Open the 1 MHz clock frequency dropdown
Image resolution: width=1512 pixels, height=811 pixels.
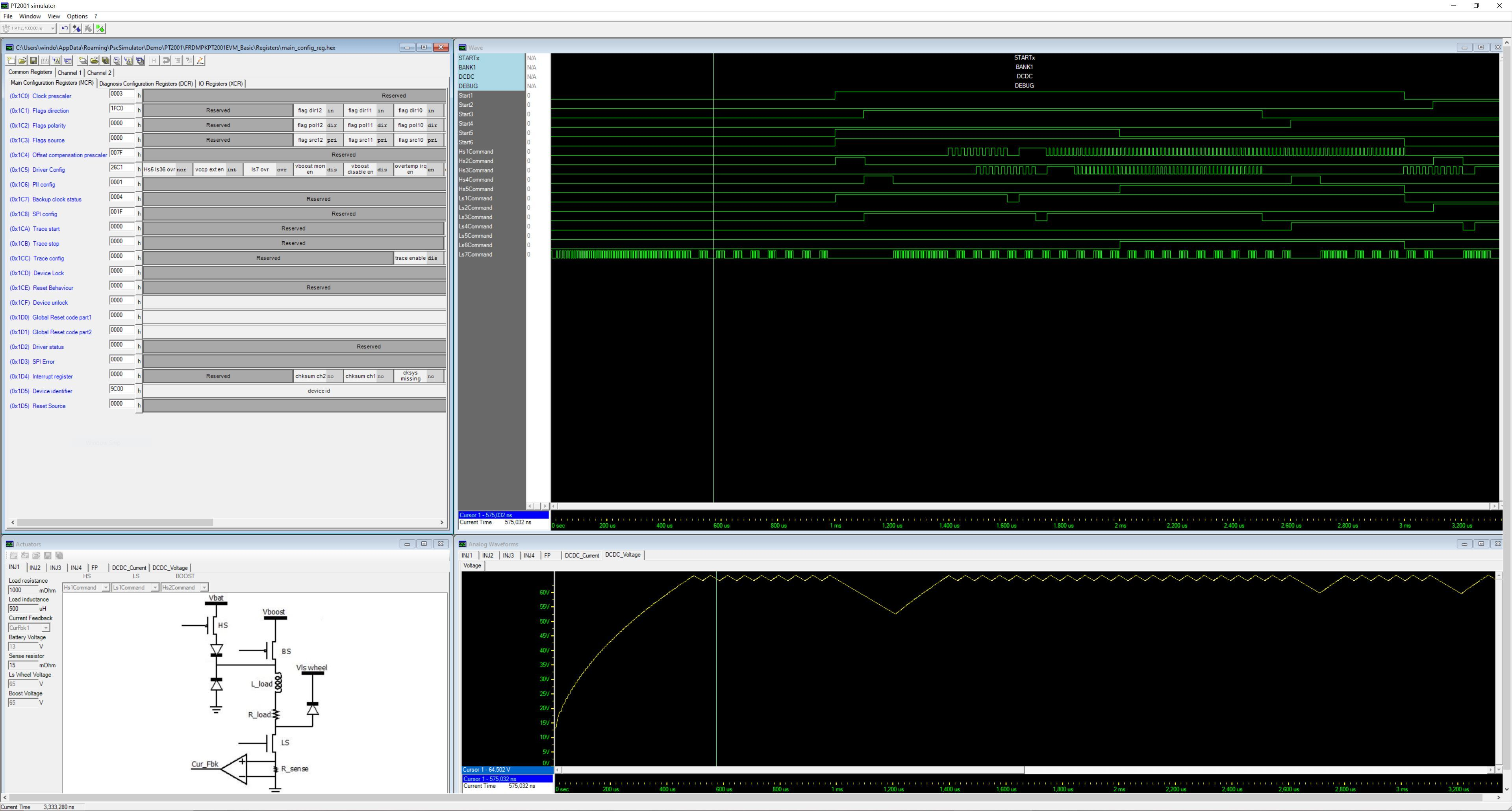52,28
